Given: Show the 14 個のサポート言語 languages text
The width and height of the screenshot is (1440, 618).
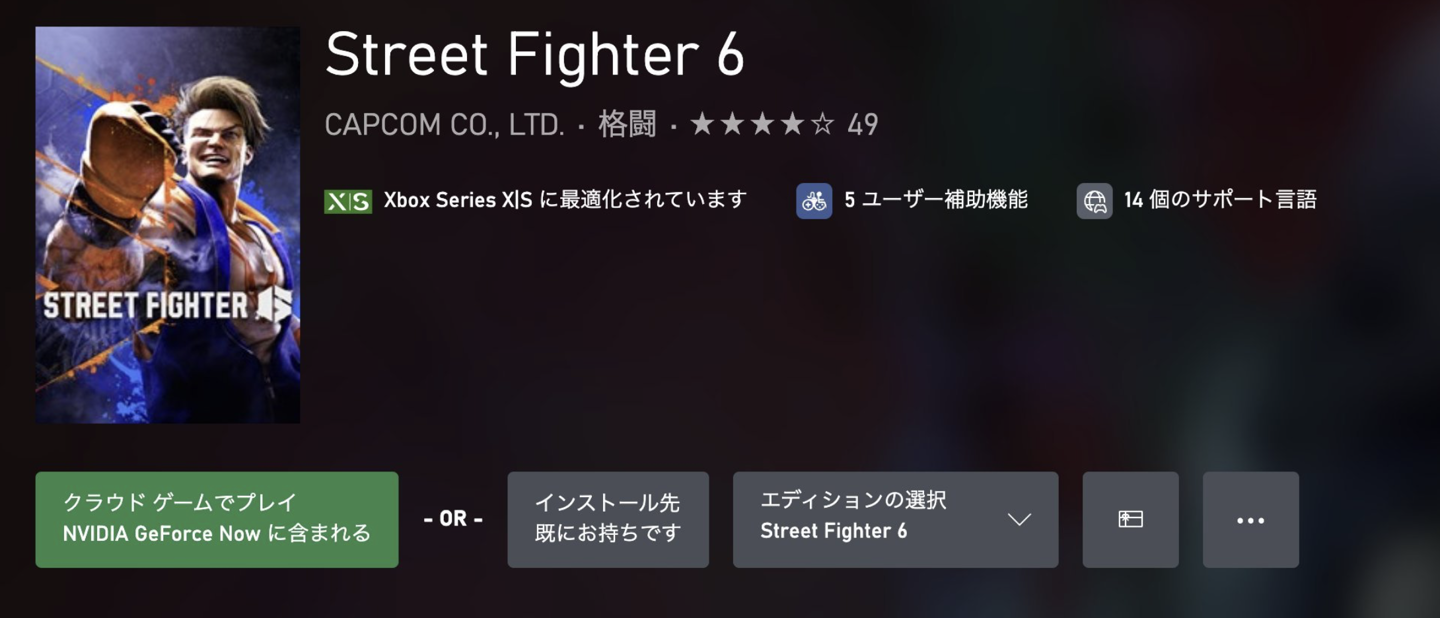Looking at the screenshot, I should [1220, 200].
